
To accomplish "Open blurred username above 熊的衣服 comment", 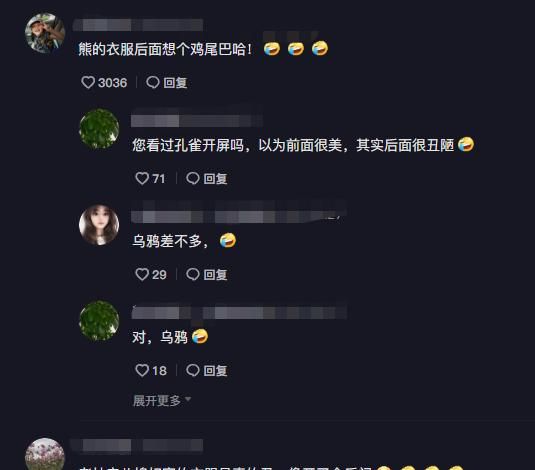I will click(138, 25).
